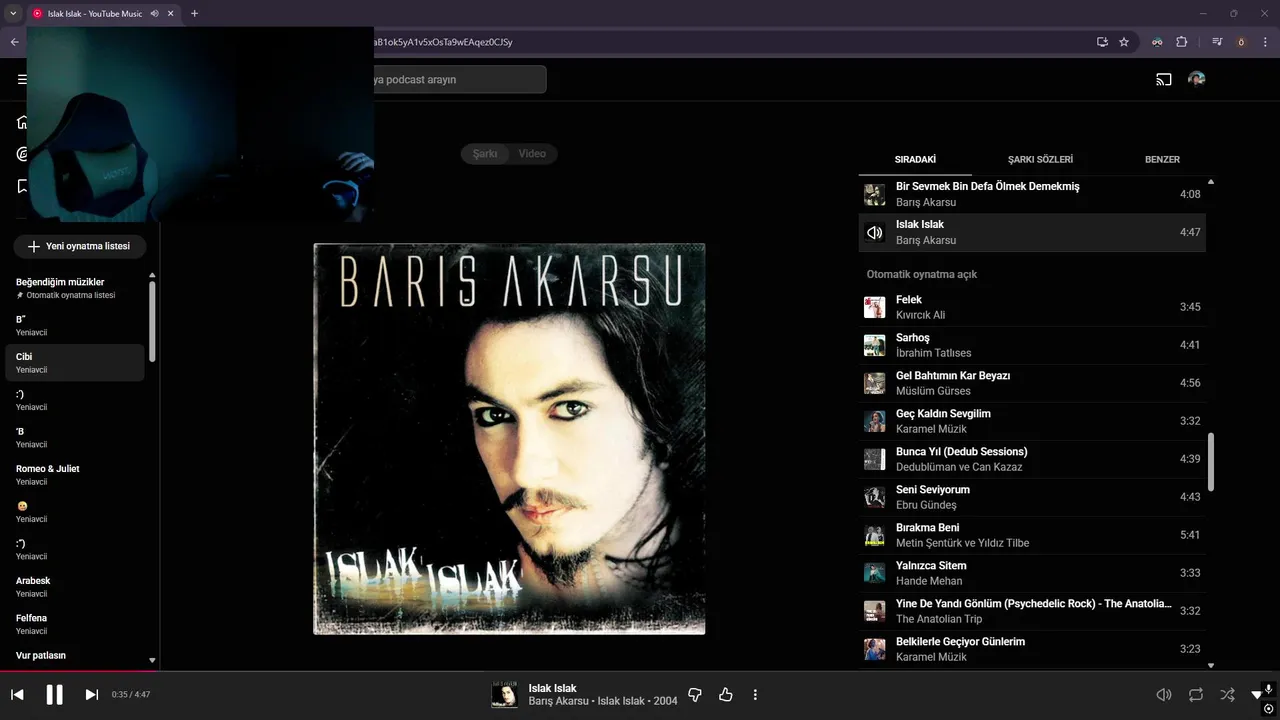Click the search input field
Screen dimensions: 1280x720
458,79
